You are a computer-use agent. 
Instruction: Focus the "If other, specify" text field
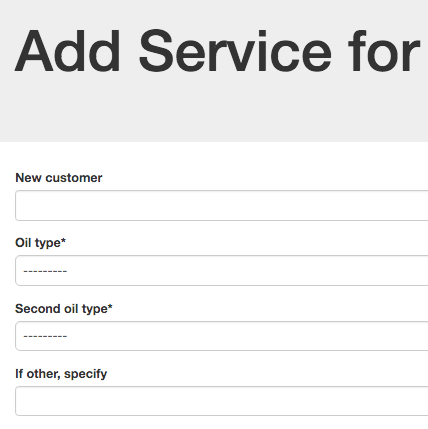click(x=222, y=401)
